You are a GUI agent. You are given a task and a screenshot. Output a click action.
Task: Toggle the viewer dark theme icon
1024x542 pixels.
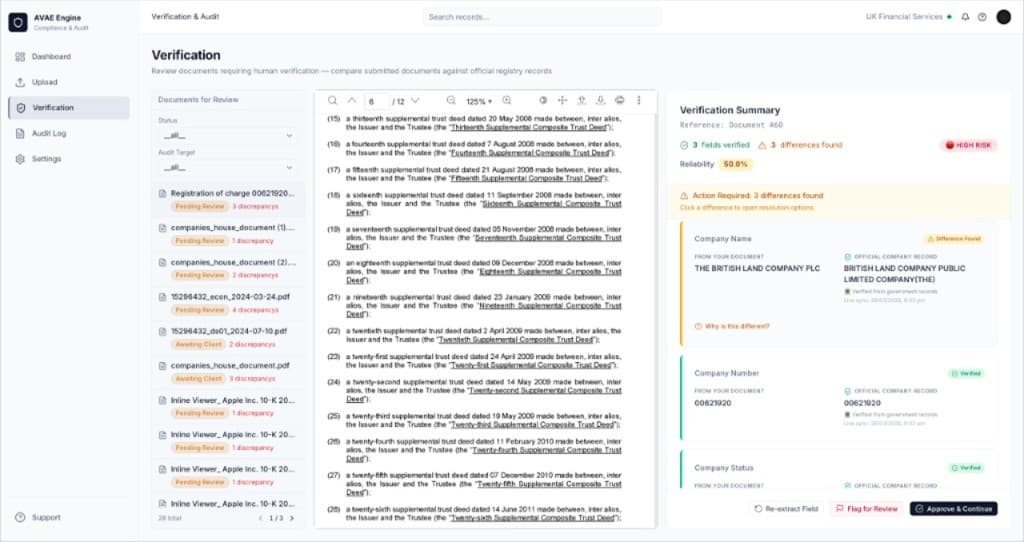point(543,101)
